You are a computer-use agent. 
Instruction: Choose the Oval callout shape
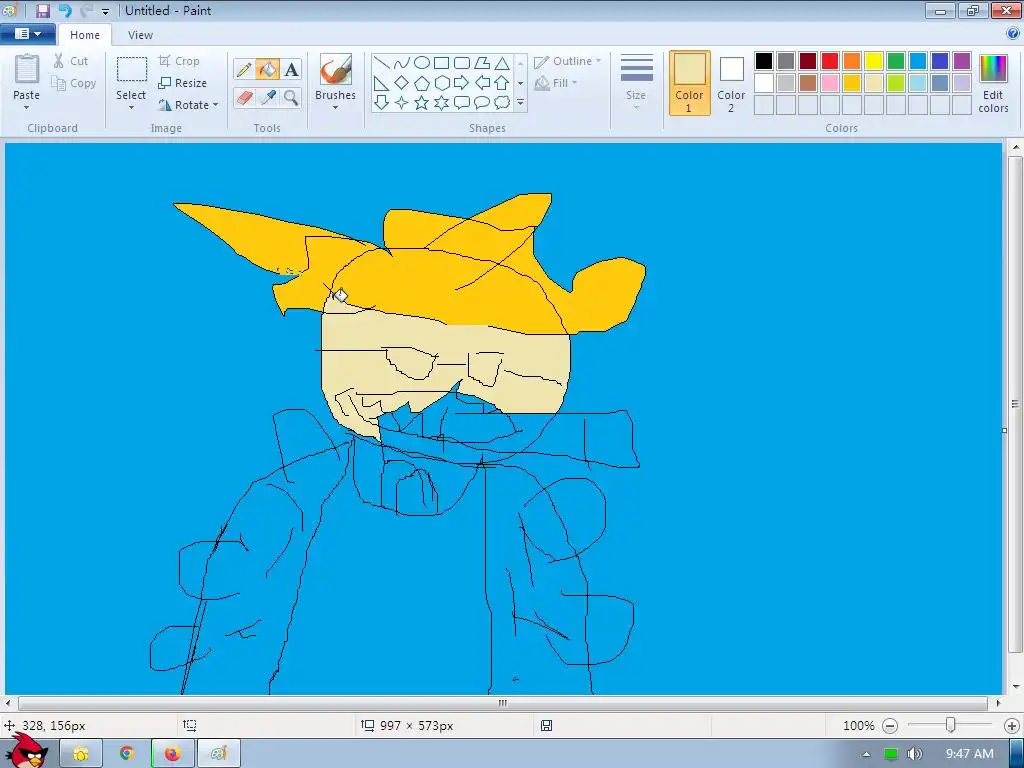(482, 103)
